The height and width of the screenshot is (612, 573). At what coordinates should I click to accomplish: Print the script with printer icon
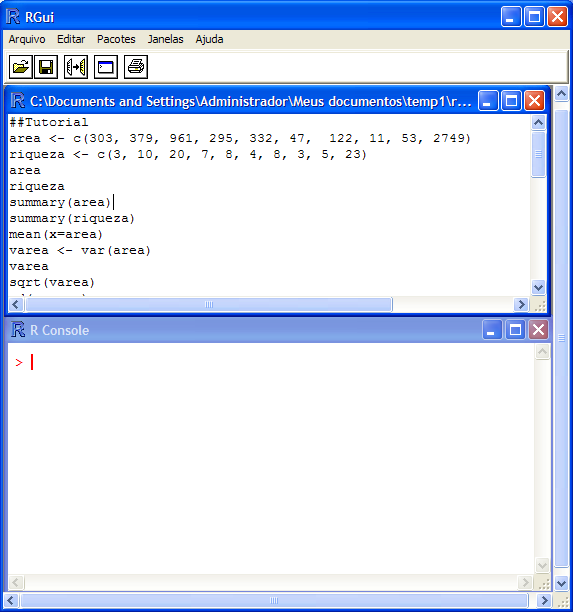coord(136,67)
